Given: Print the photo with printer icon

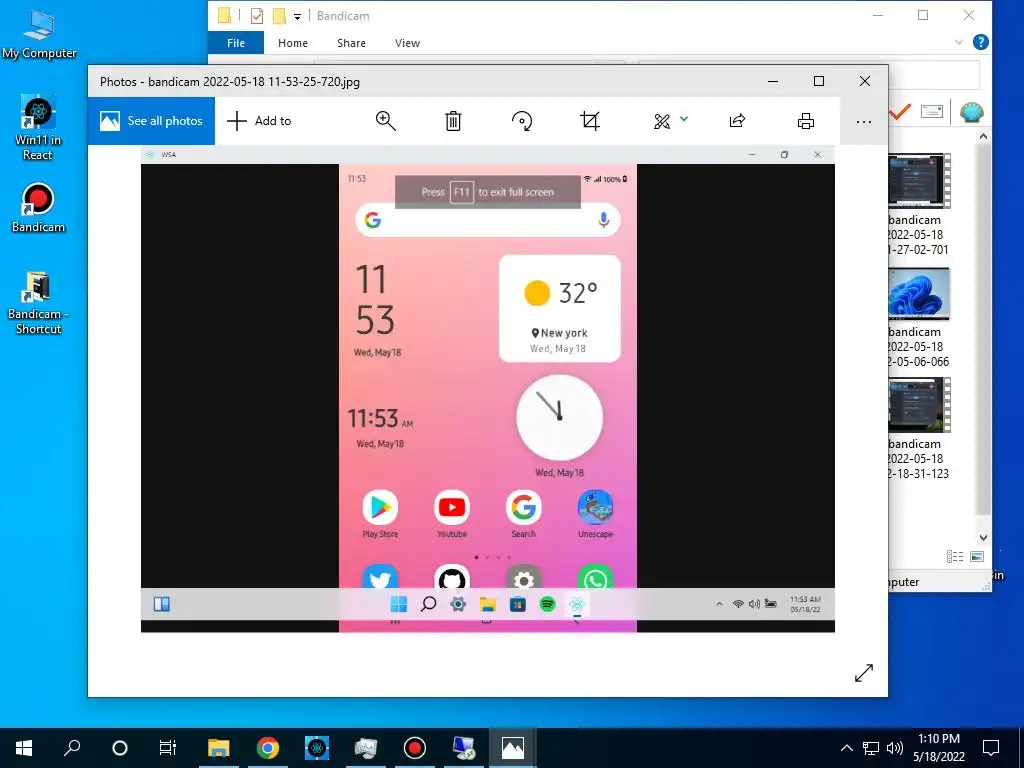Looking at the screenshot, I should [806, 121].
